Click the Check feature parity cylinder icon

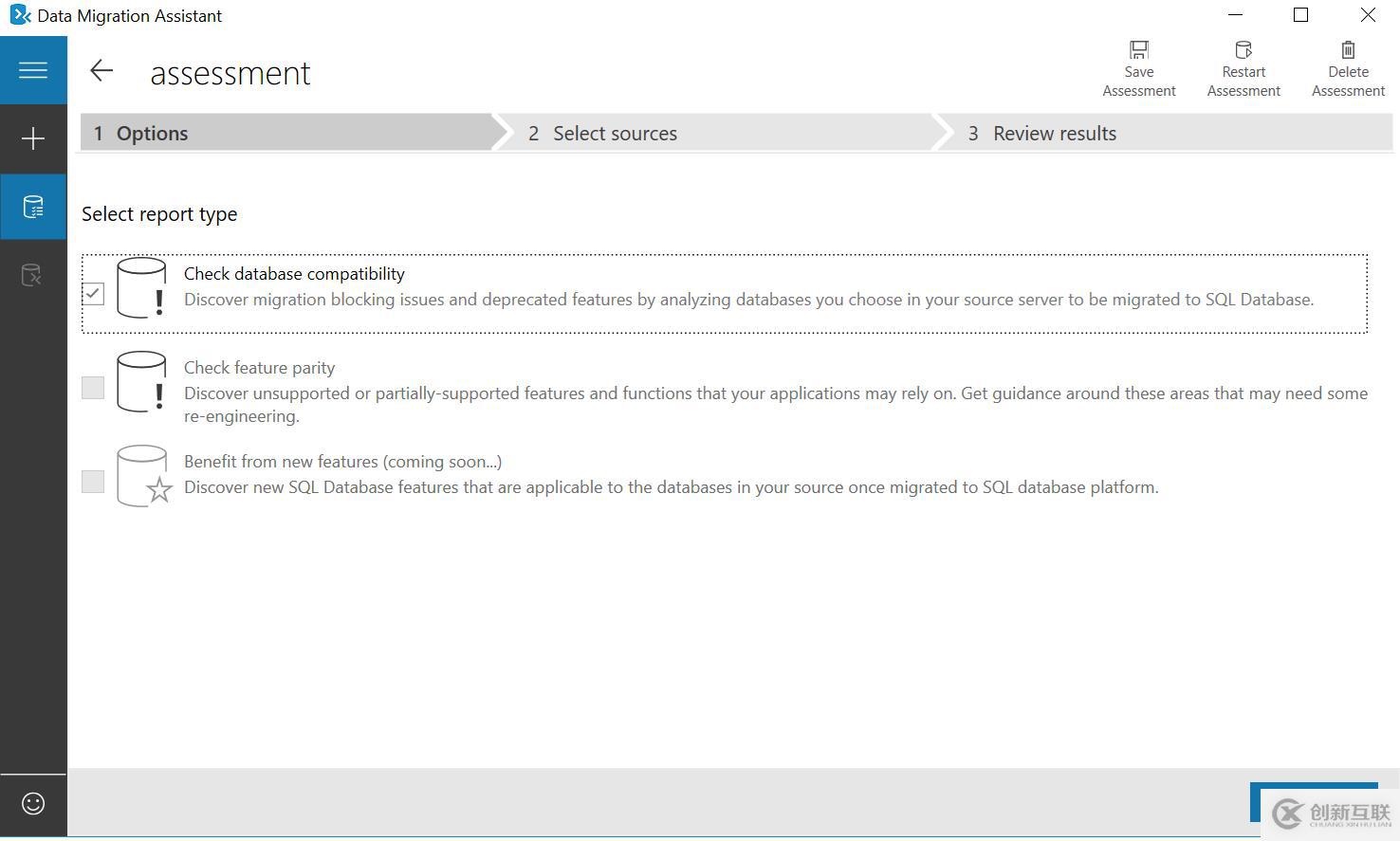[142, 382]
